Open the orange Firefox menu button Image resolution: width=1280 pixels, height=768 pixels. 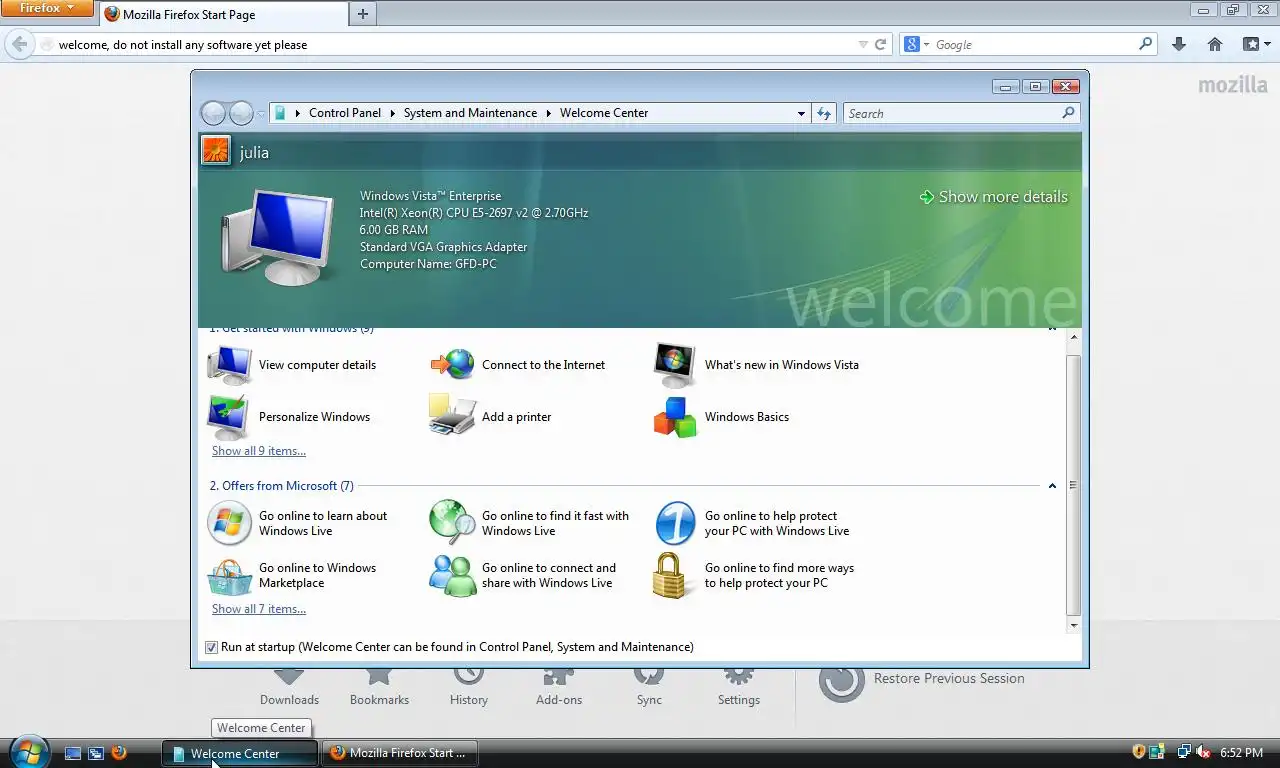point(48,9)
